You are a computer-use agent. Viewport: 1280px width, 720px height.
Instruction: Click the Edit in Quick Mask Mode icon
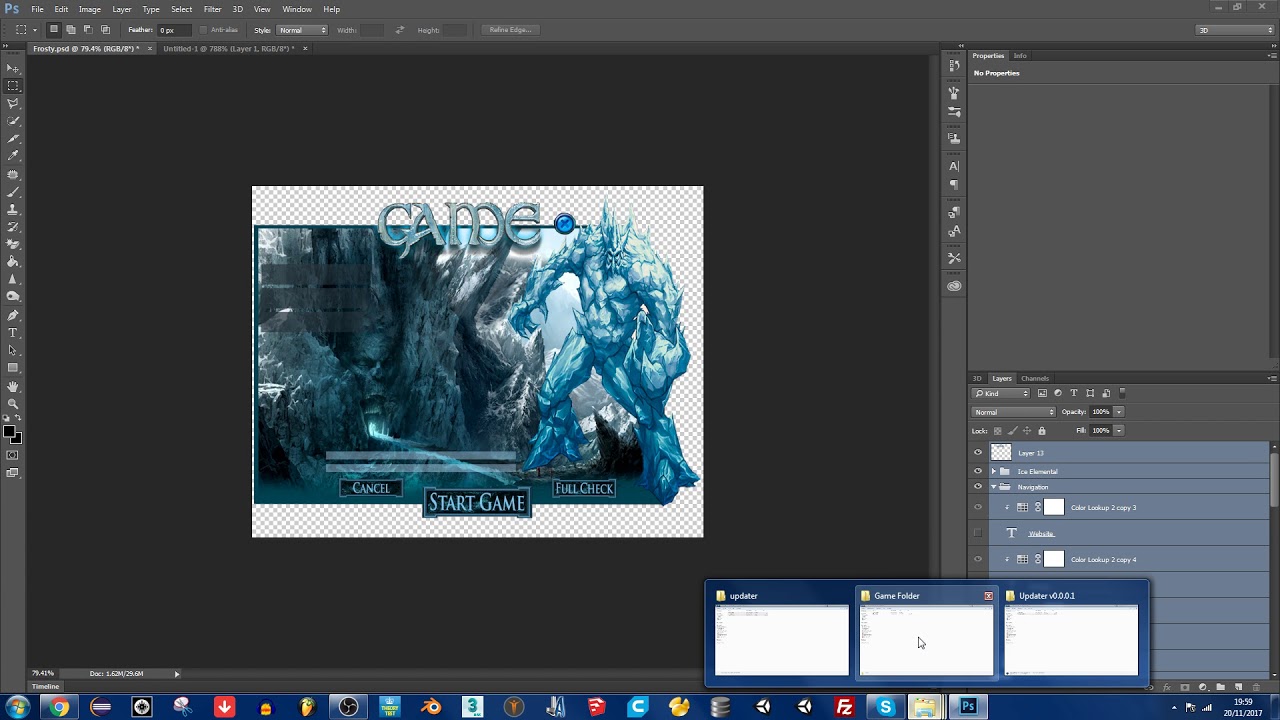point(13,455)
